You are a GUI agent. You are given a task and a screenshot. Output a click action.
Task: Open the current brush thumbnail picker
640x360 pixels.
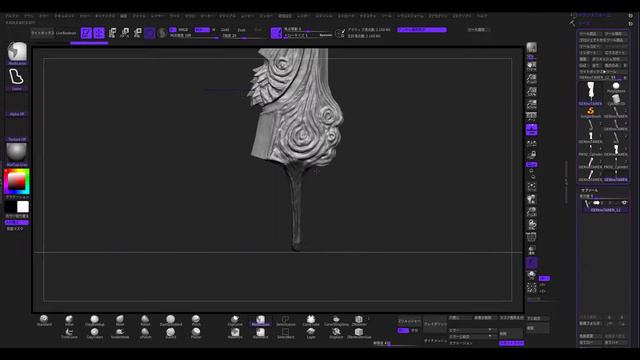pyautogui.click(x=17, y=53)
